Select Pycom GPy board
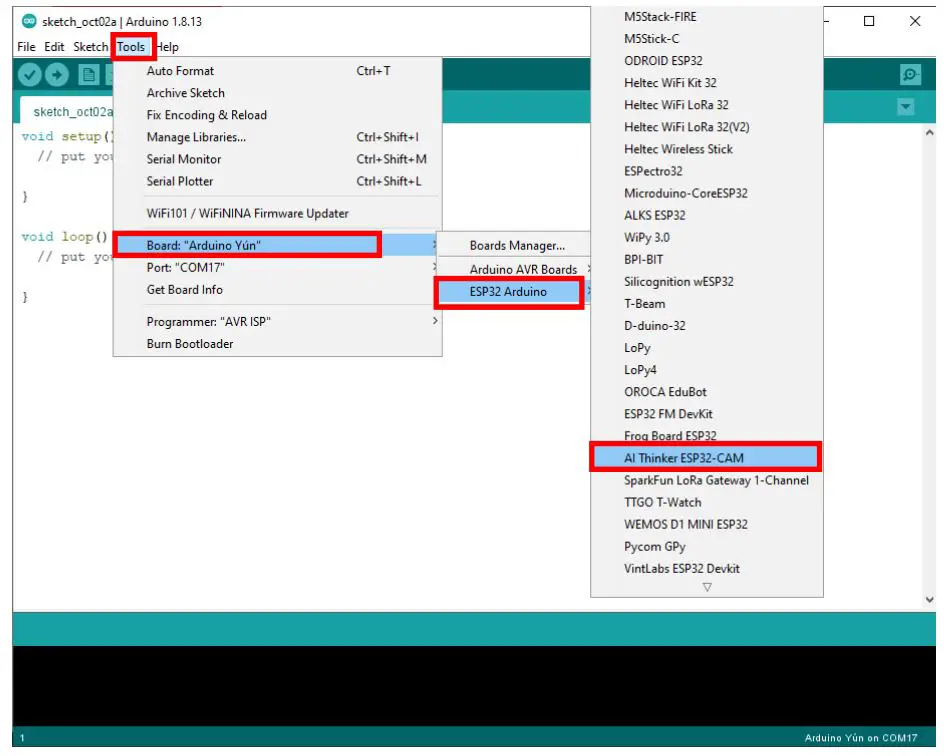Image resolution: width=944 pixels, height=756 pixels. tap(707, 547)
